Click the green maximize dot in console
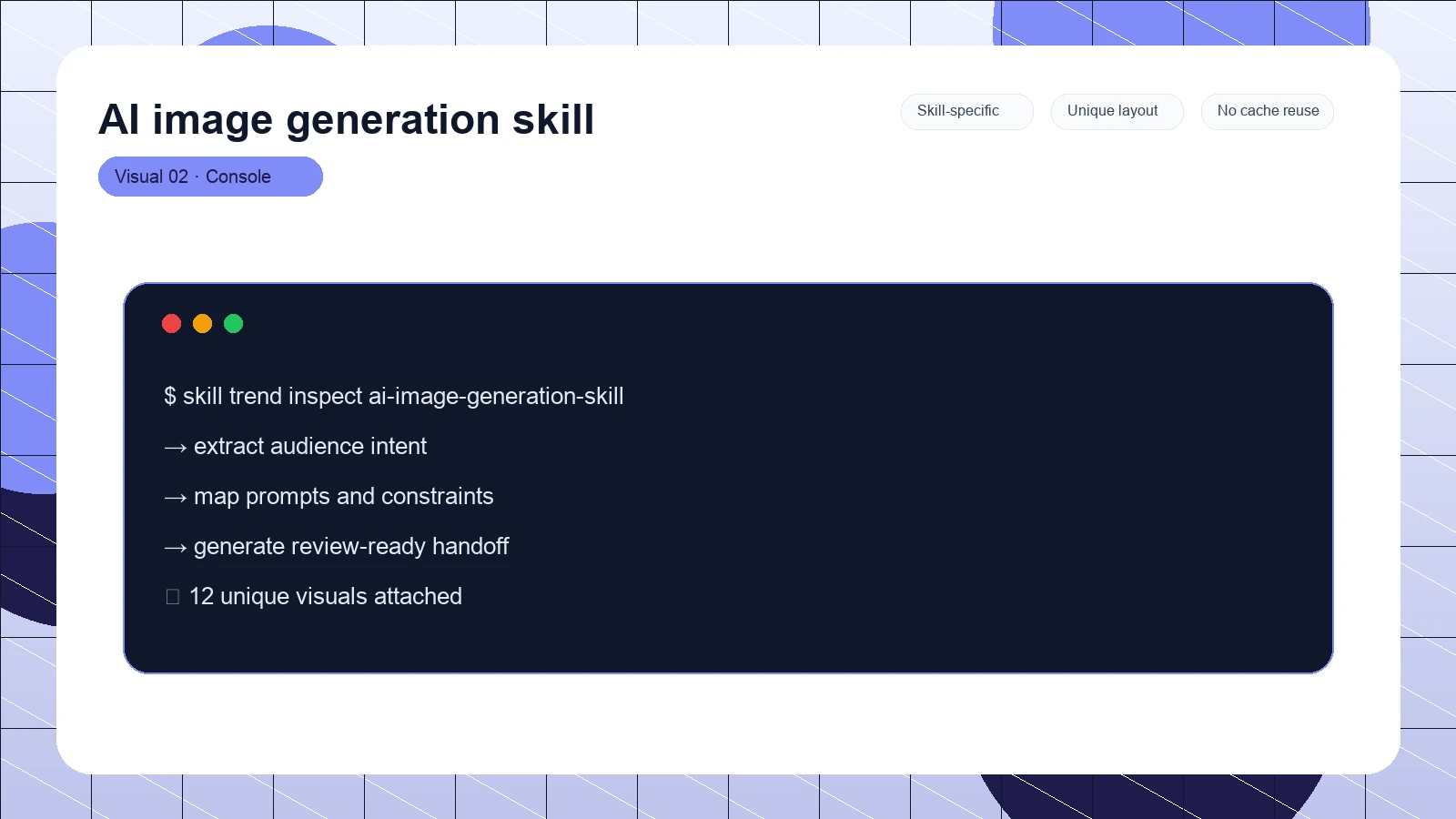 (x=233, y=323)
